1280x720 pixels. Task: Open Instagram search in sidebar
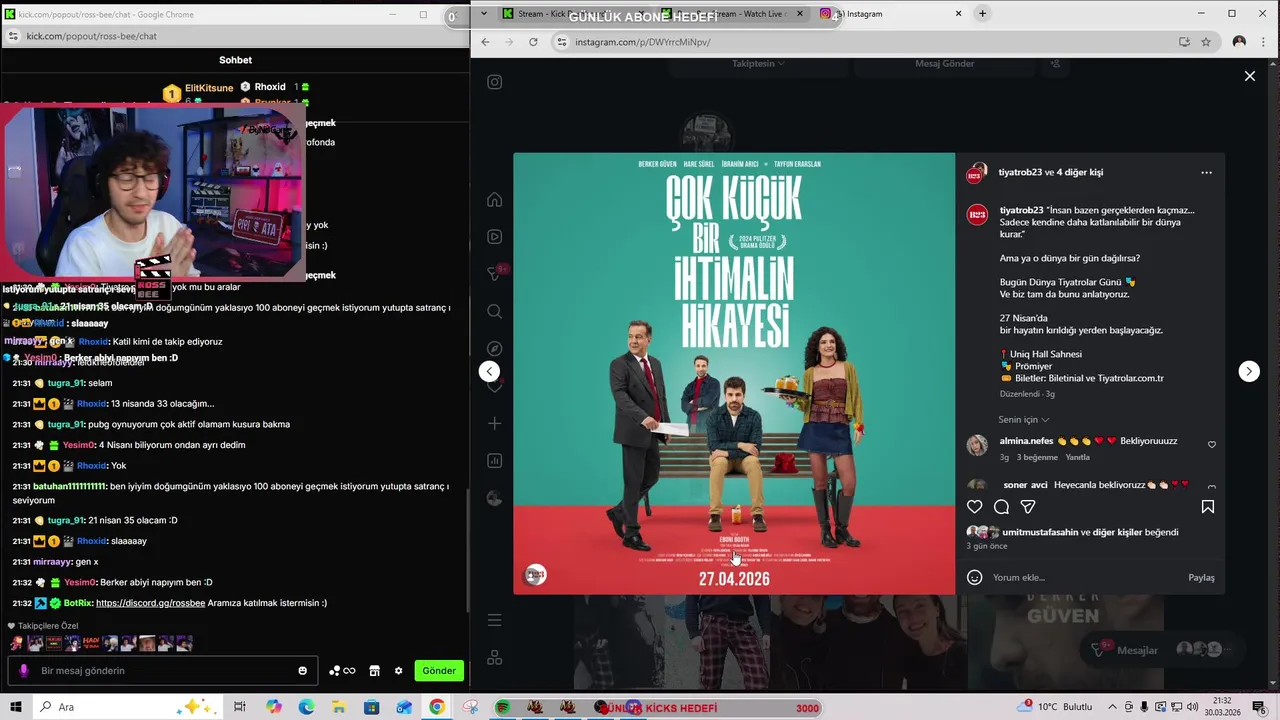(494, 312)
